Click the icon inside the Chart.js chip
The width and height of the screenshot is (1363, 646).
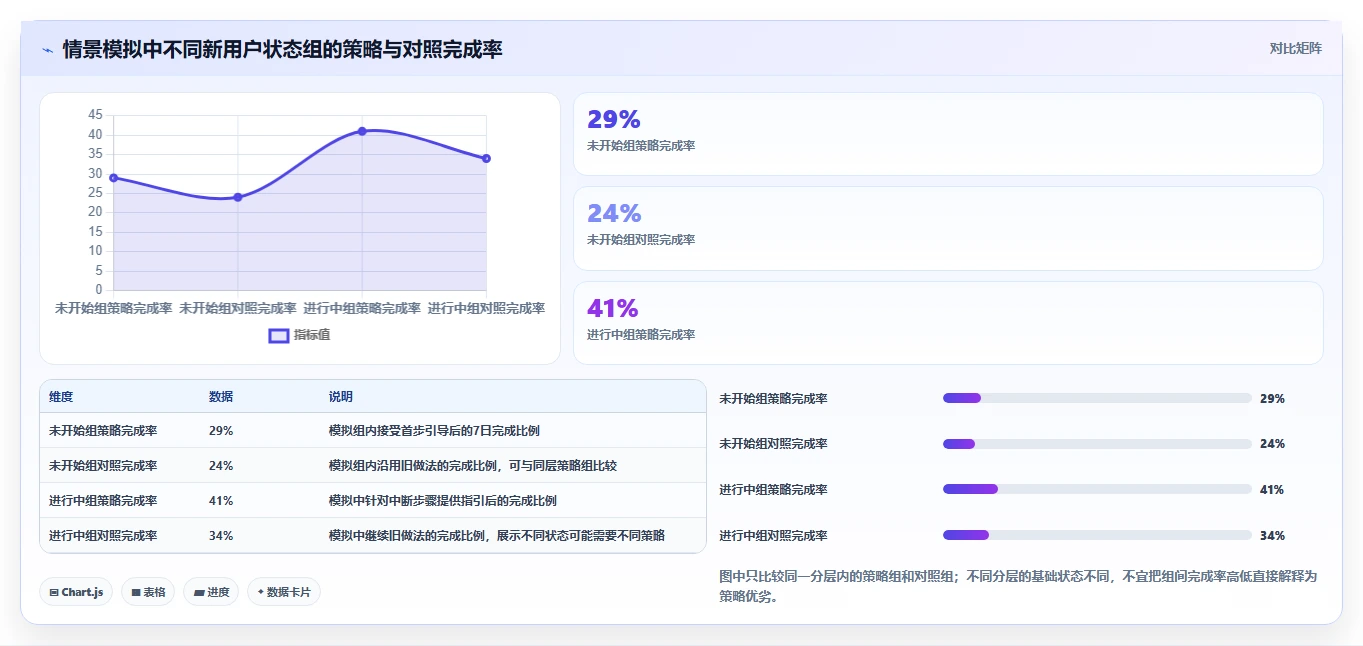pos(54,593)
